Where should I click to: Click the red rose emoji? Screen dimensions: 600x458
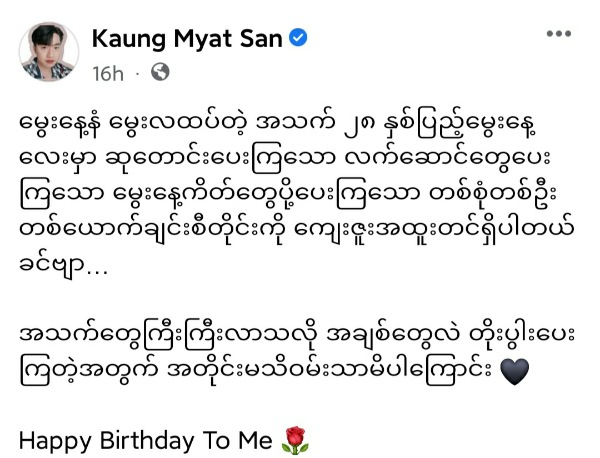[x=295, y=441]
